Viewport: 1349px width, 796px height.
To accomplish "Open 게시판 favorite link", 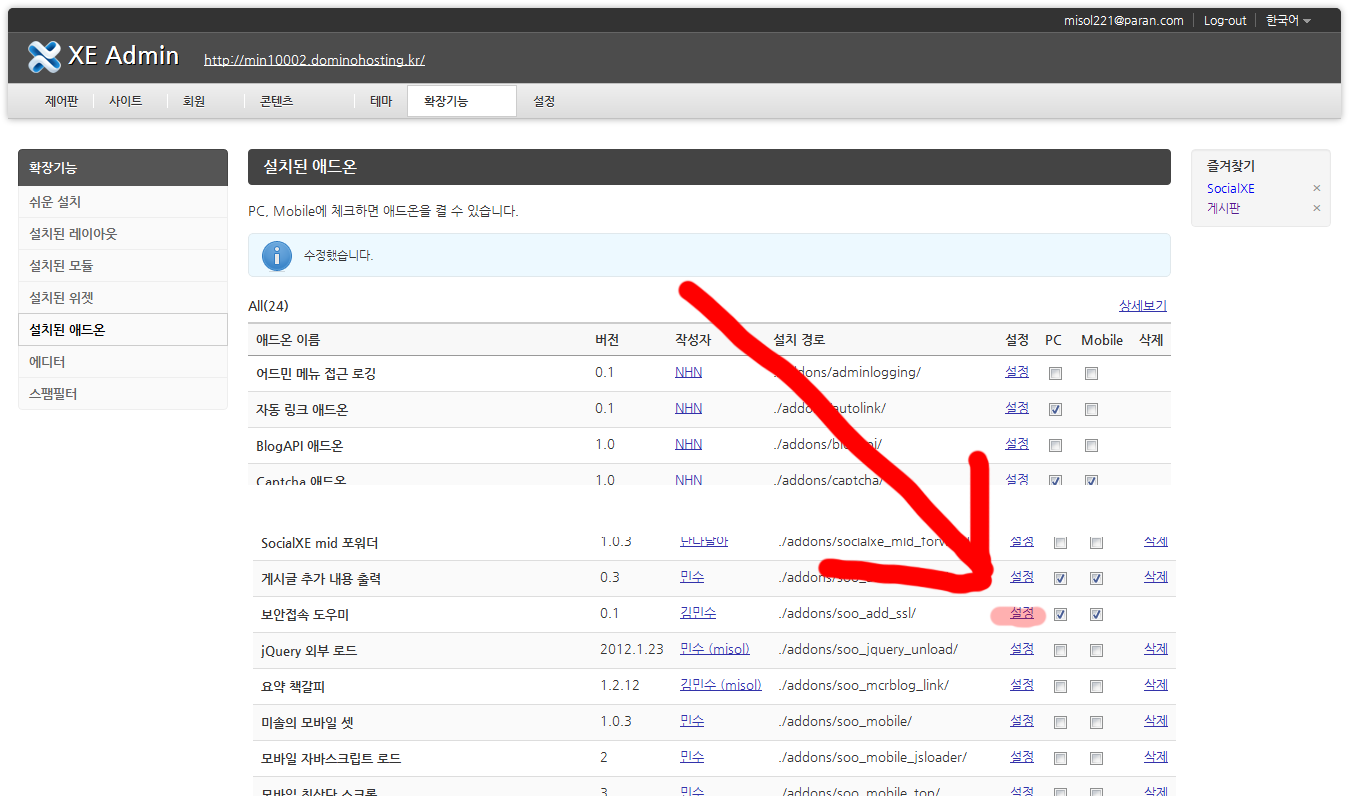I will tap(1223, 208).
